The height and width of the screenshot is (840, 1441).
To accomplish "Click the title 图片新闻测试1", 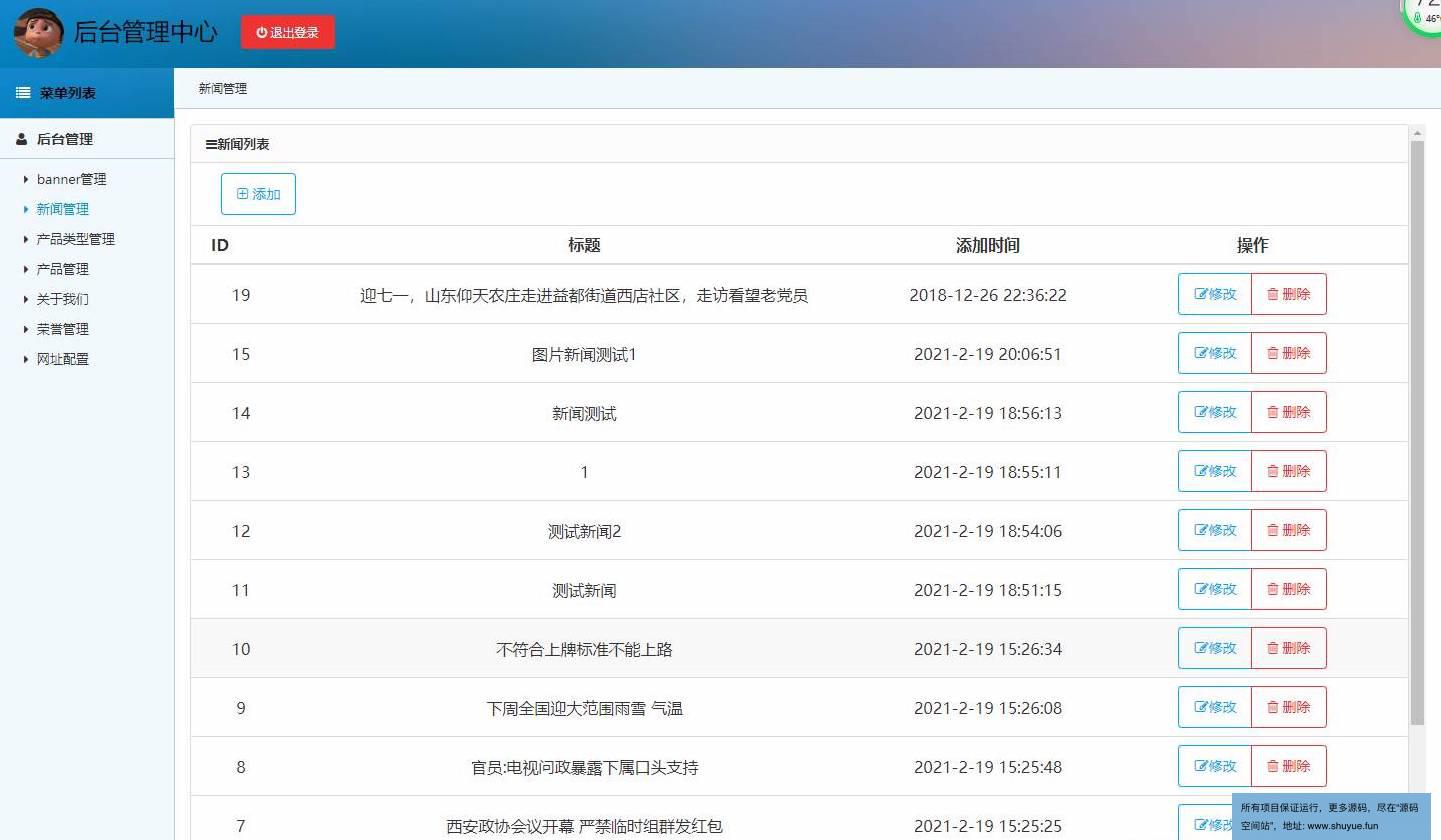I will (x=584, y=354).
